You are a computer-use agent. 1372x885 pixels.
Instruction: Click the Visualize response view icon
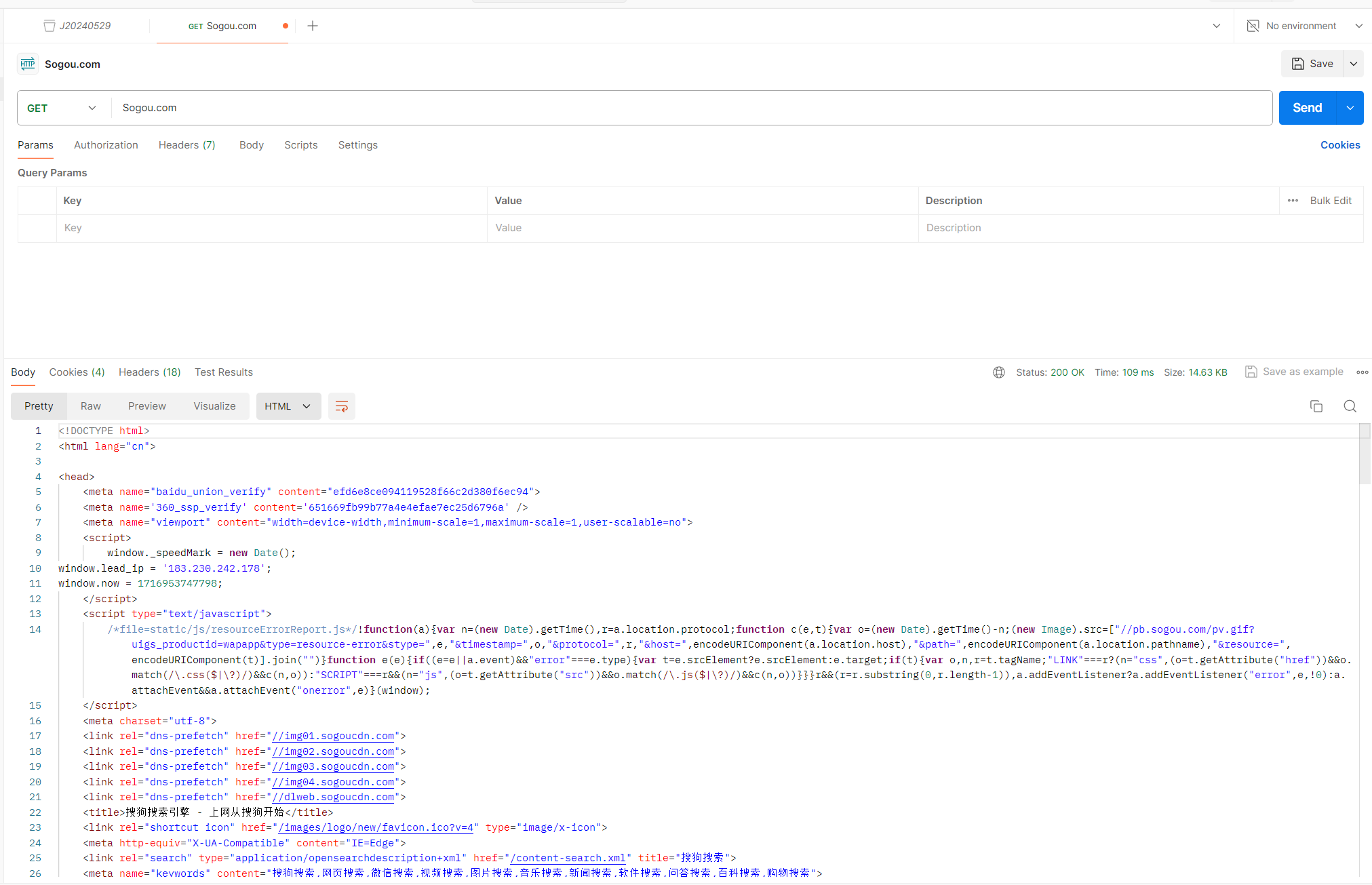pos(215,406)
